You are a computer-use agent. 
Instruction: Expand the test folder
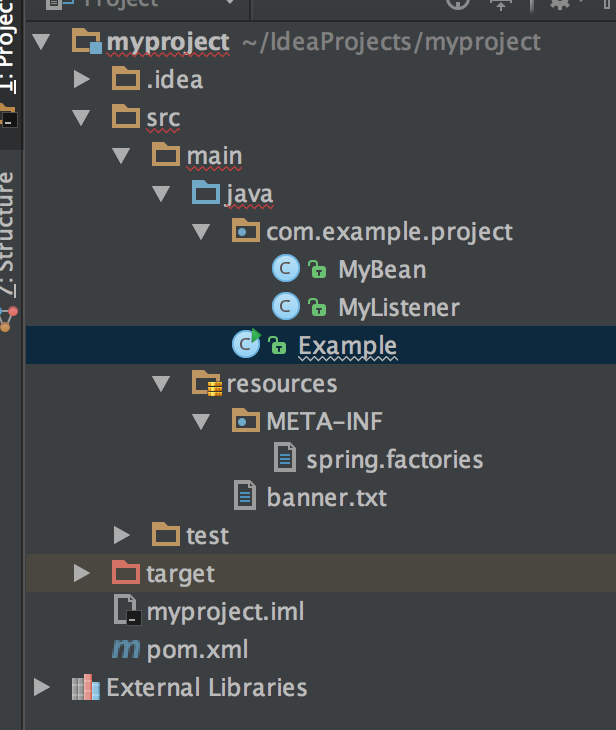[122, 535]
